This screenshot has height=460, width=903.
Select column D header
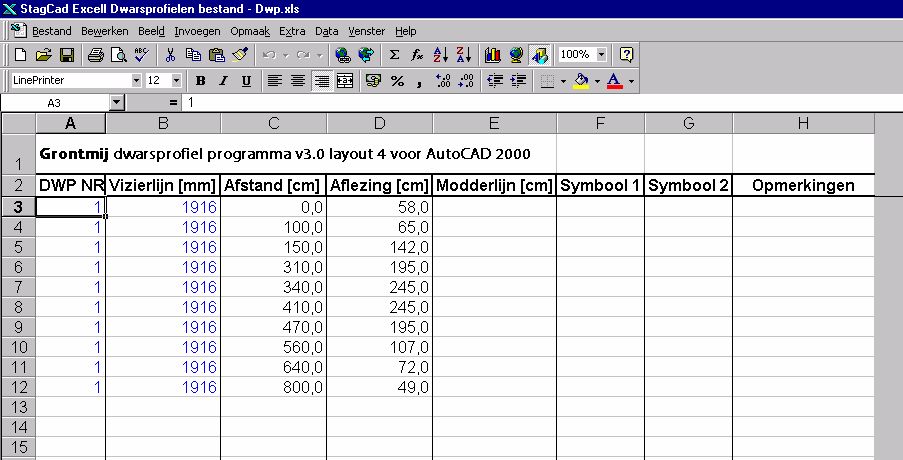(379, 122)
